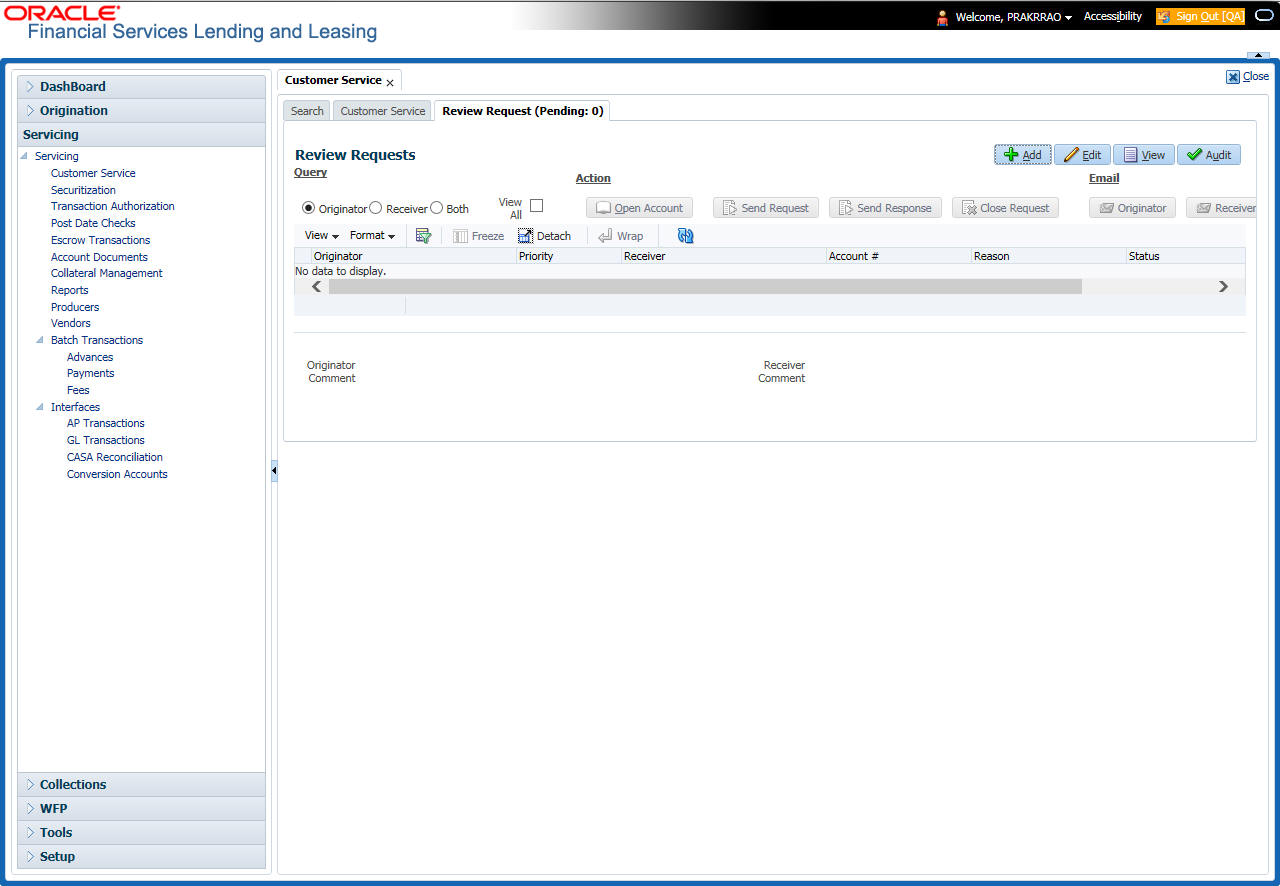Expand the Origination accordion panel

(x=141, y=111)
